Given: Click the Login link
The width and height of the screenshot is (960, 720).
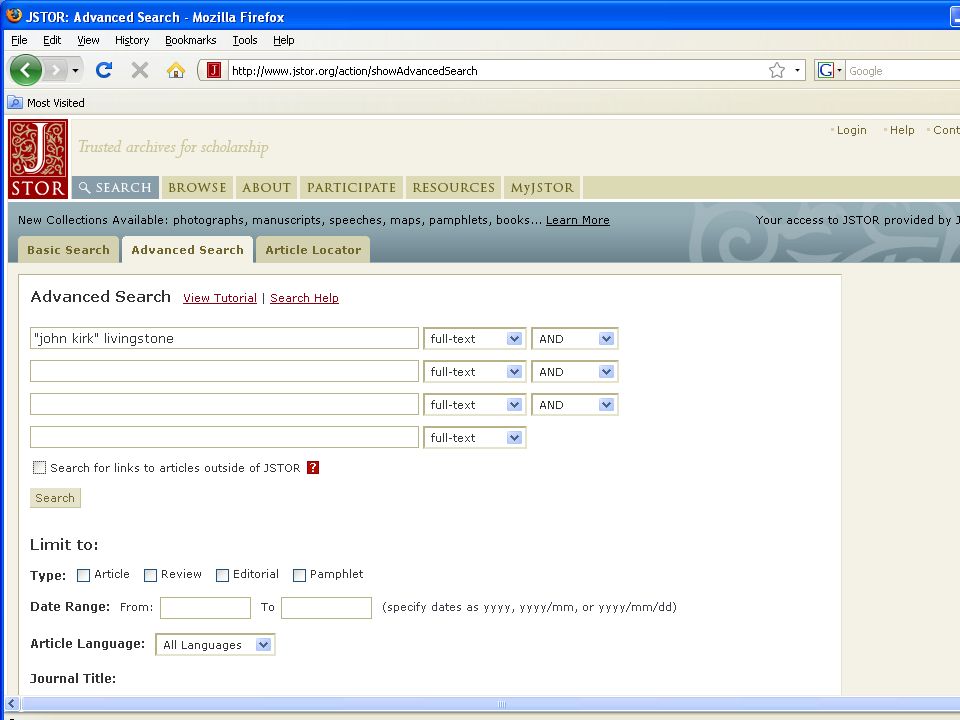Looking at the screenshot, I should click(x=851, y=130).
